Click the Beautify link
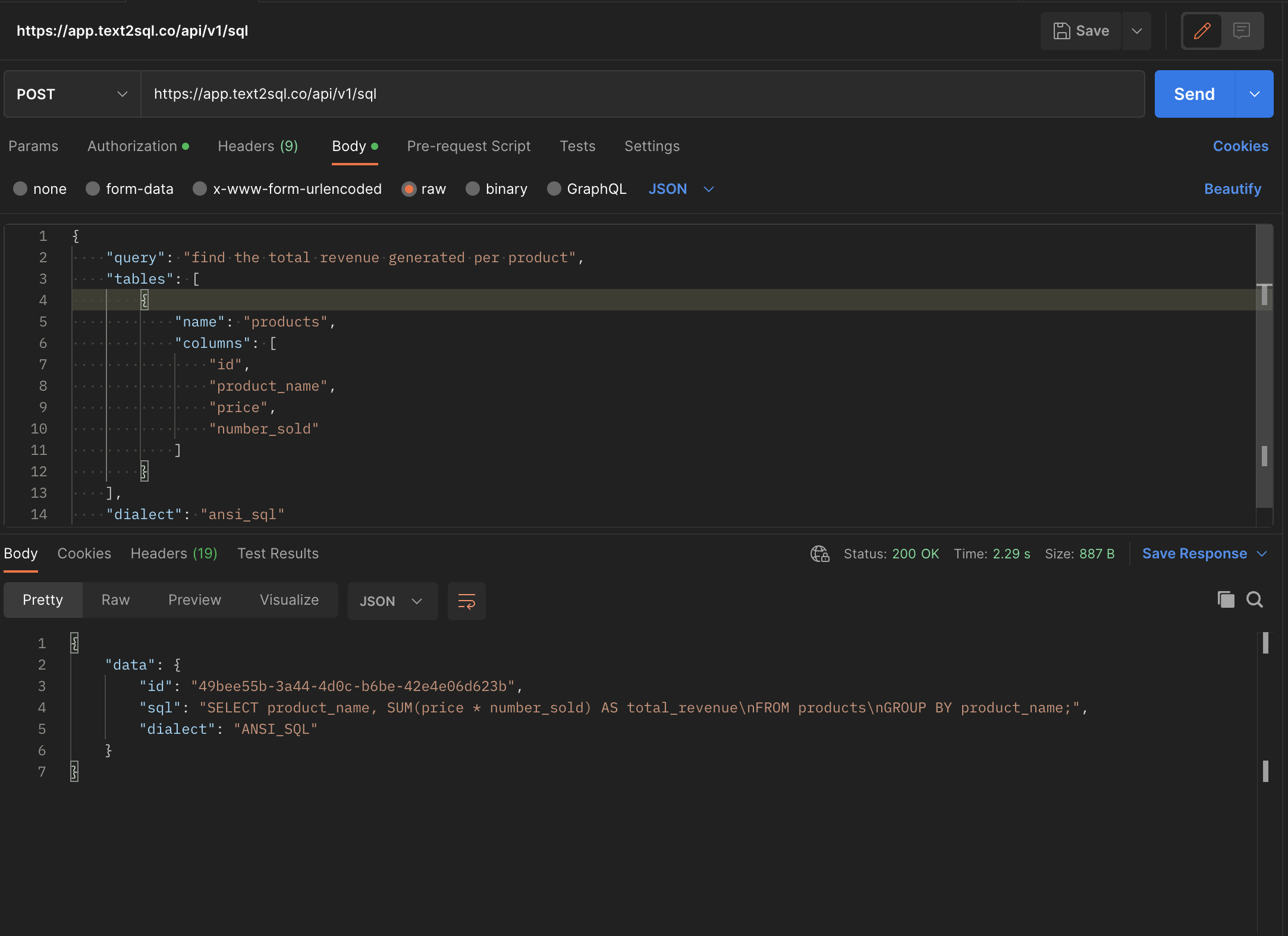The width and height of the screenshot is (1288, 936). click(1232, 189)
